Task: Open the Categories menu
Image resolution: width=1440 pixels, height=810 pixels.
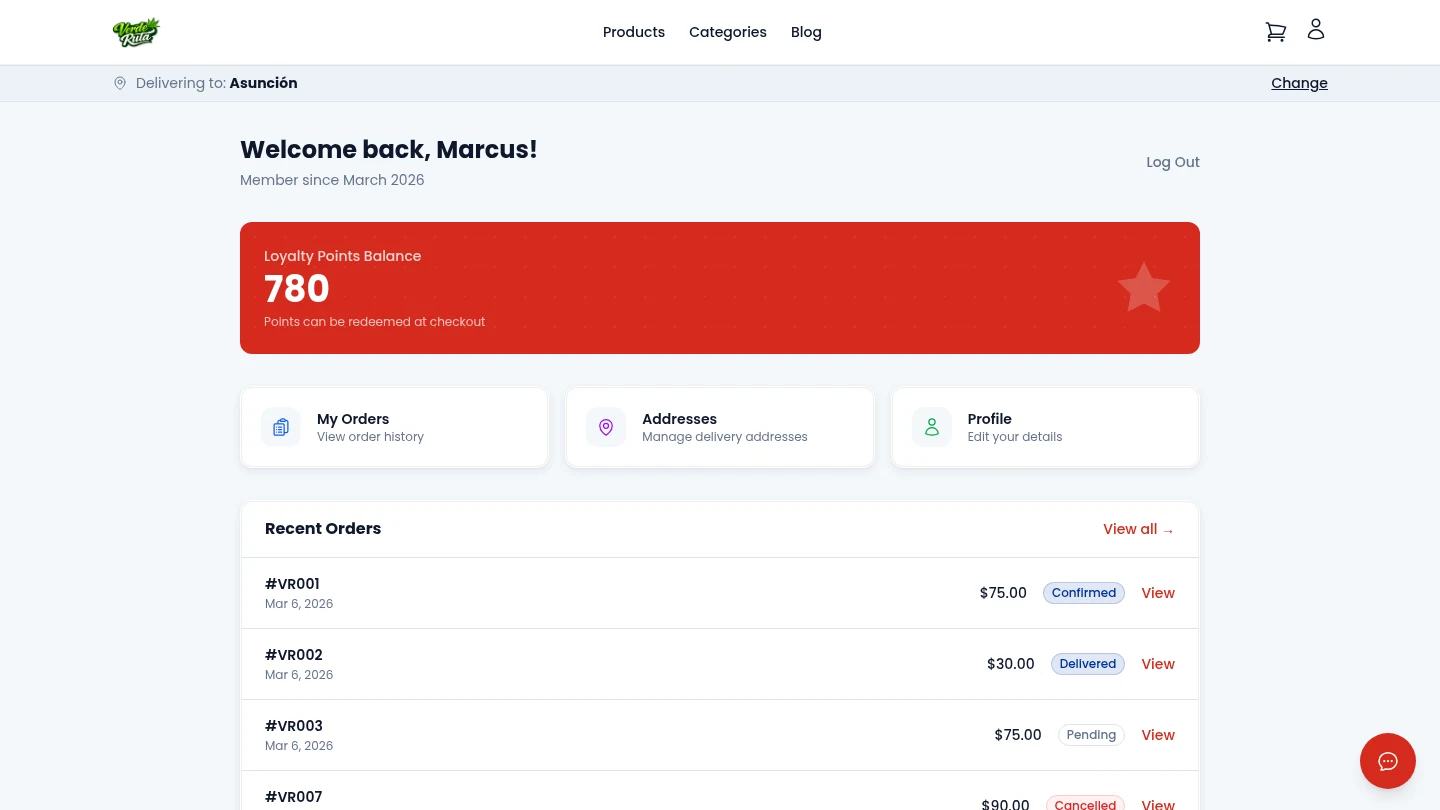Action: (728, 32)
